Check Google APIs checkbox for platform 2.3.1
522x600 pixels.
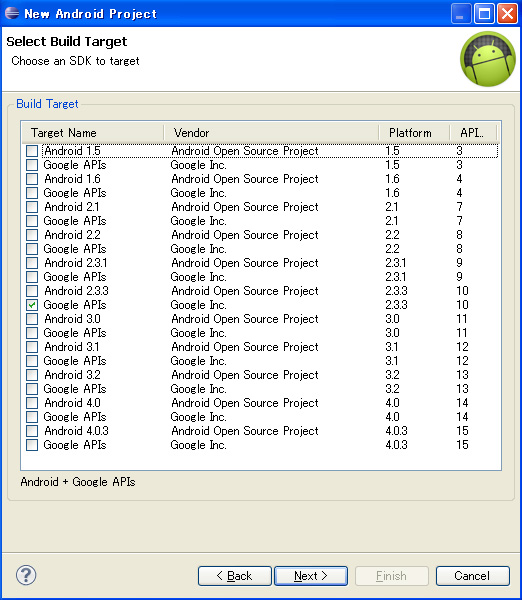click(x=32, y=277)
